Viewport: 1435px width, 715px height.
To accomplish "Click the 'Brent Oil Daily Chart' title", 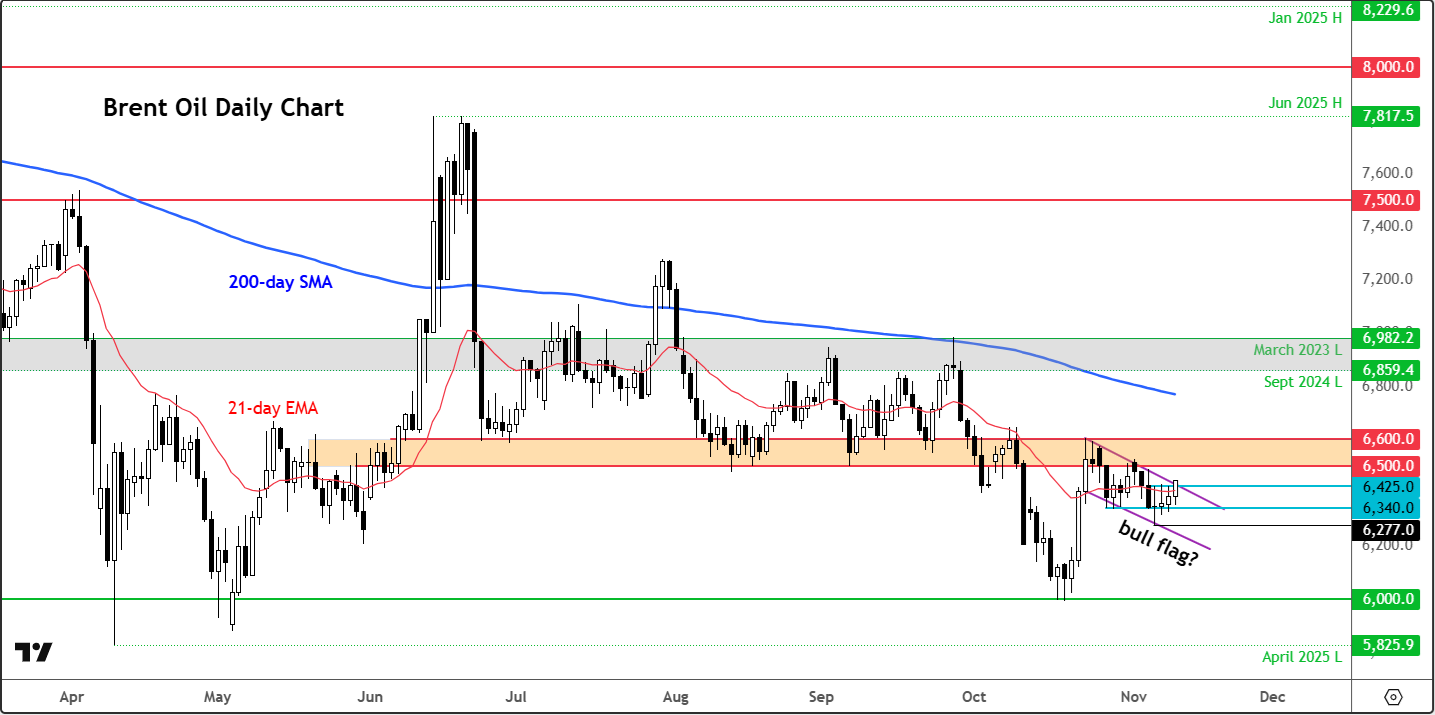I will coord(222,108).
